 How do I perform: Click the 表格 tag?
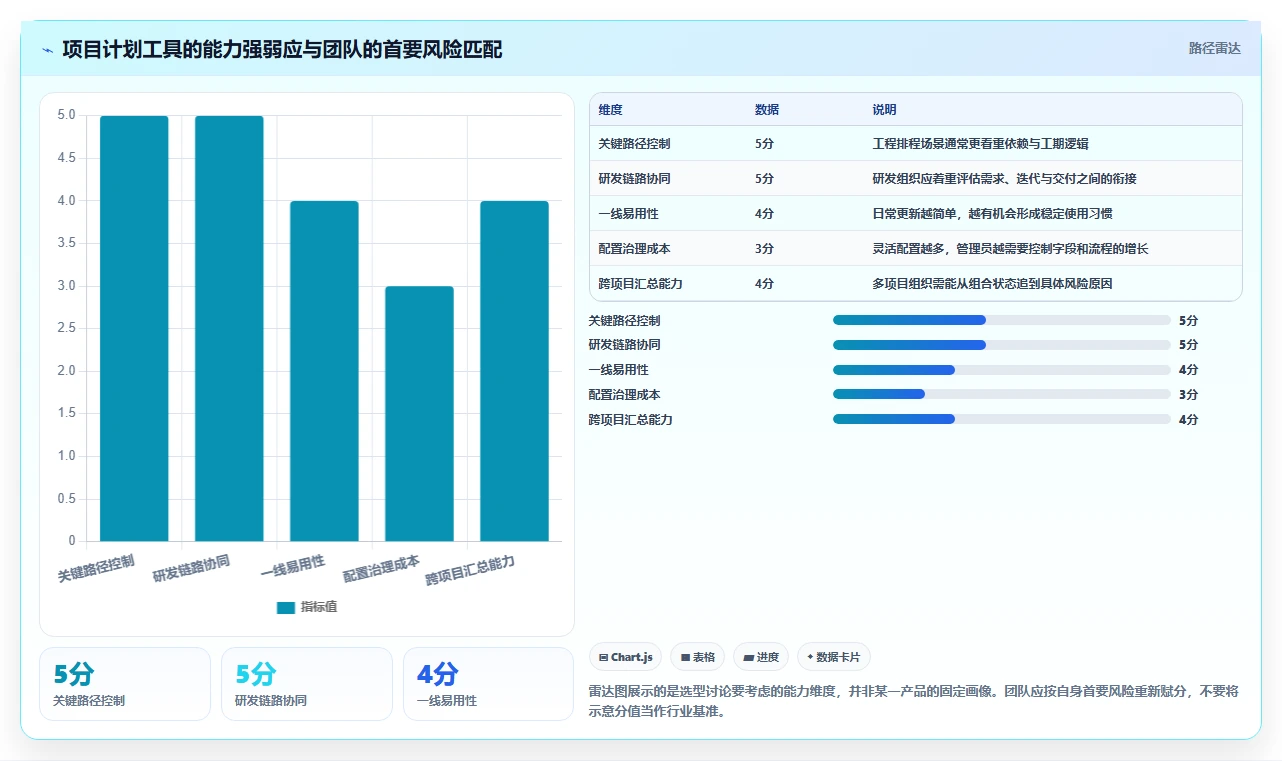coord(697,657)
